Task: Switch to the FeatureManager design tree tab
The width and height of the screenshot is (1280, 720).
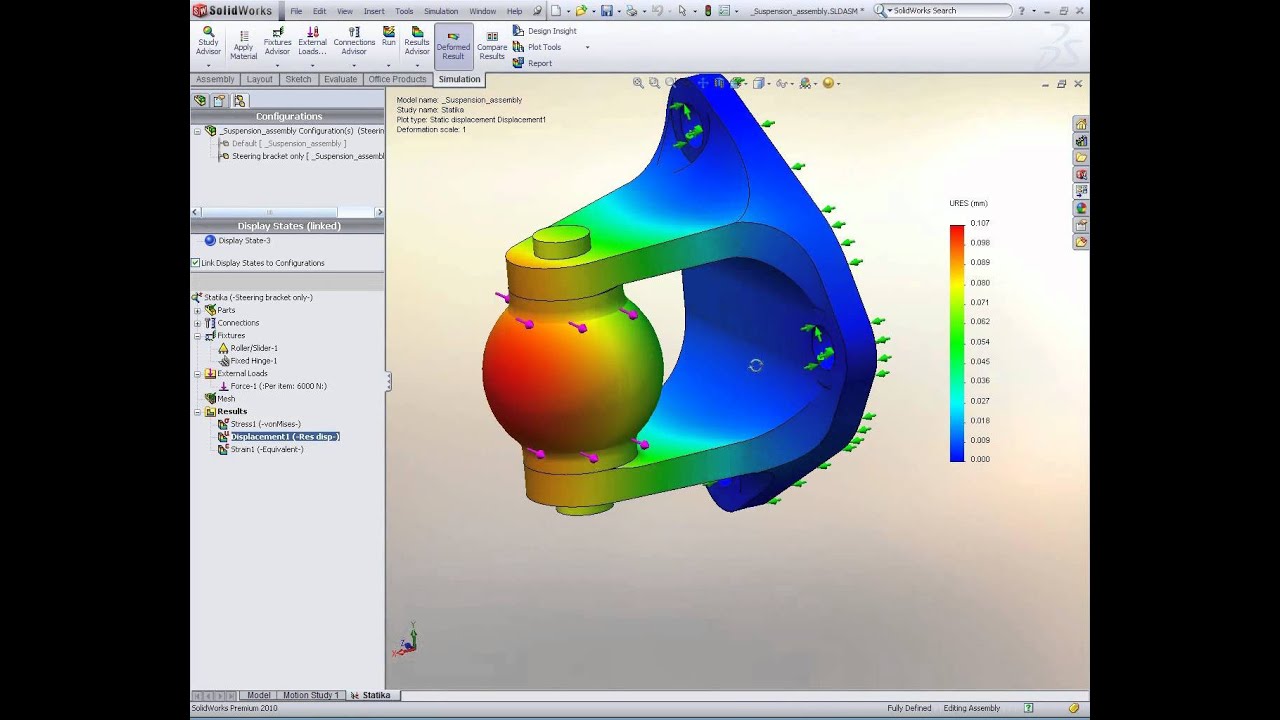Action: point(200,100)
